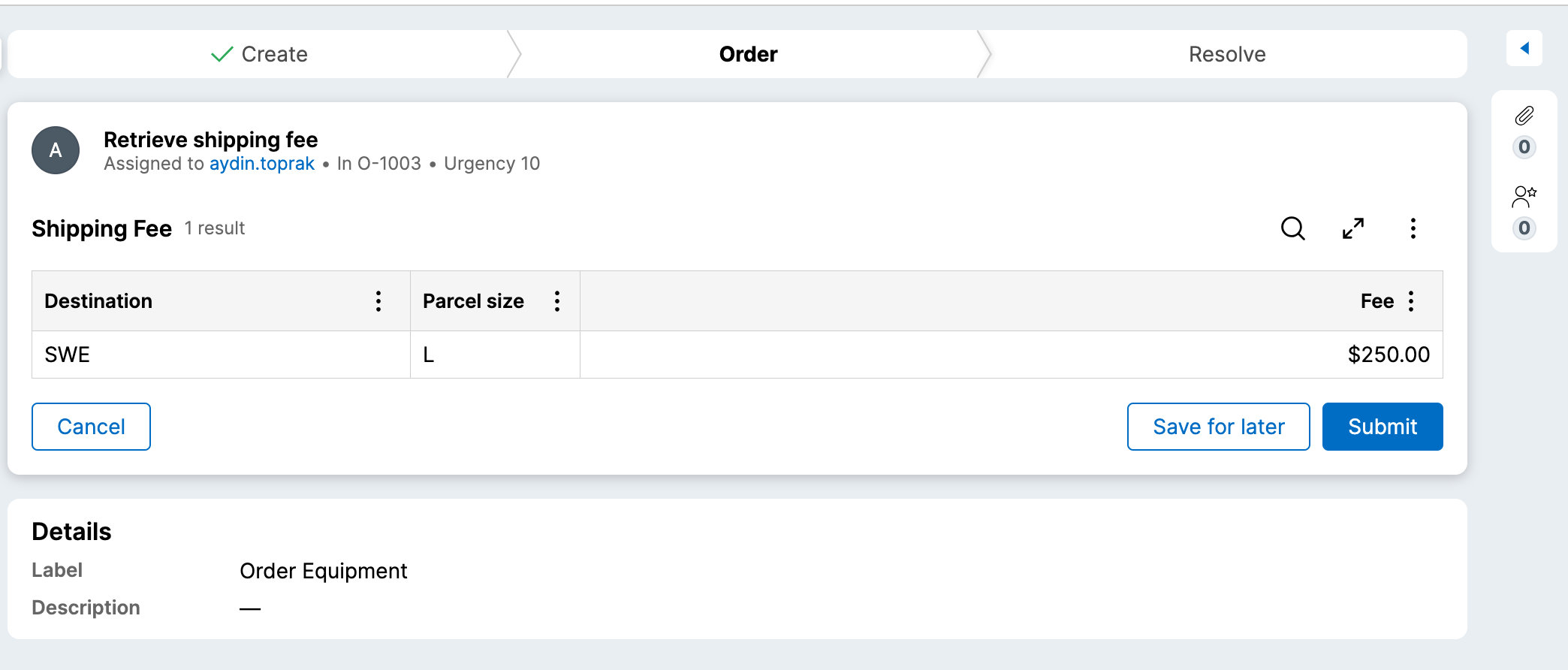The image size is (1568, 670).
Task: Expand the Shipping Fee table to fullscreen
Action: pyautogui.click(x=1352, y=228)
